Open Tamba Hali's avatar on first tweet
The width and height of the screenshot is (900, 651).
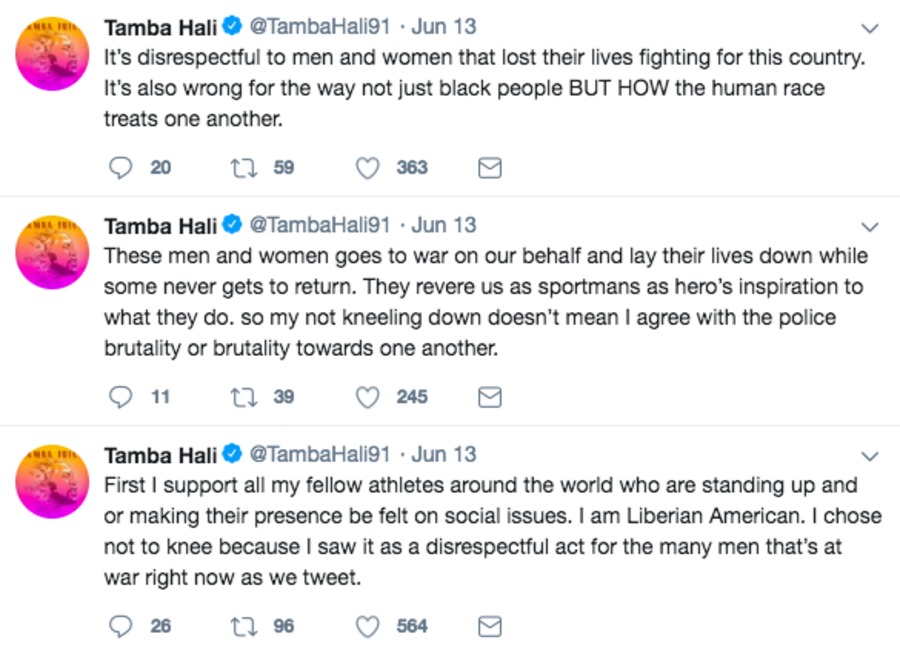coord(52,53)
